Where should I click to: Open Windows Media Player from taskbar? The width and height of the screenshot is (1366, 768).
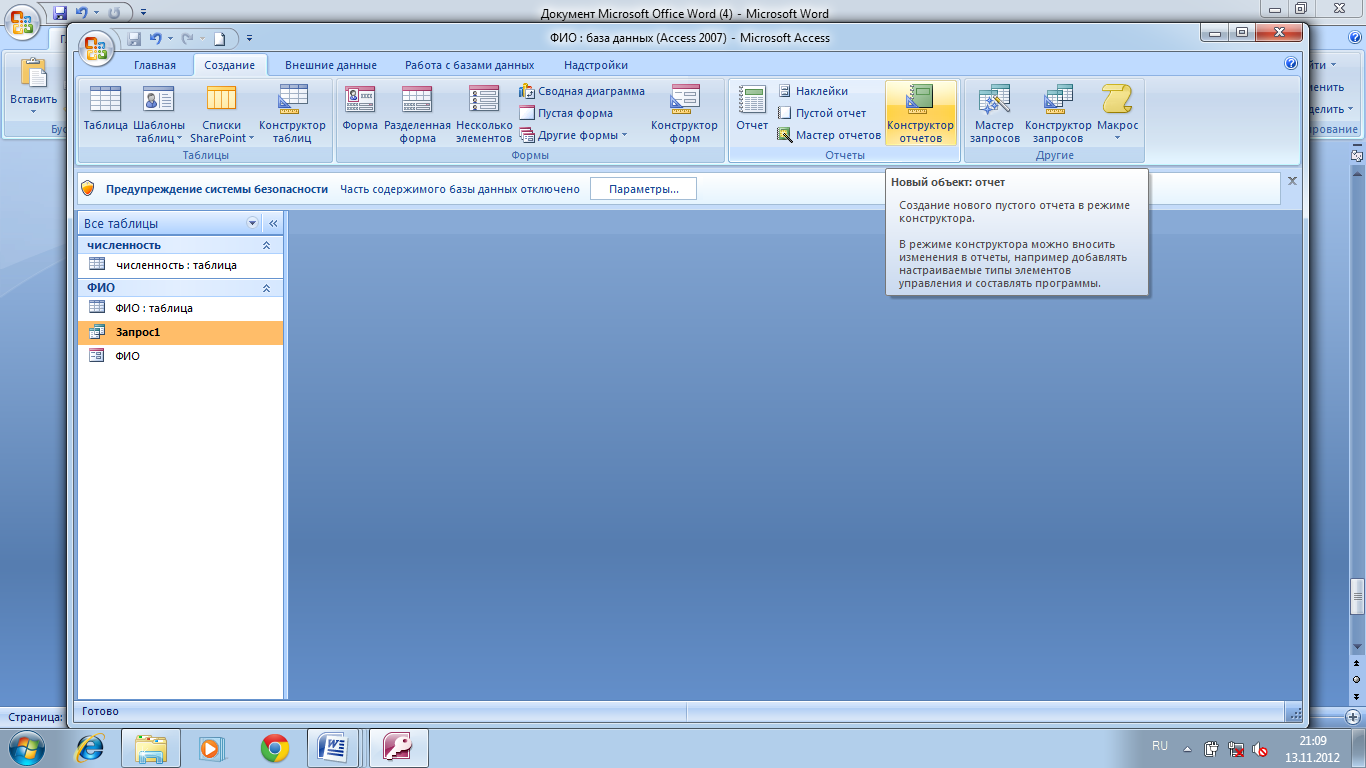point(212,747)
